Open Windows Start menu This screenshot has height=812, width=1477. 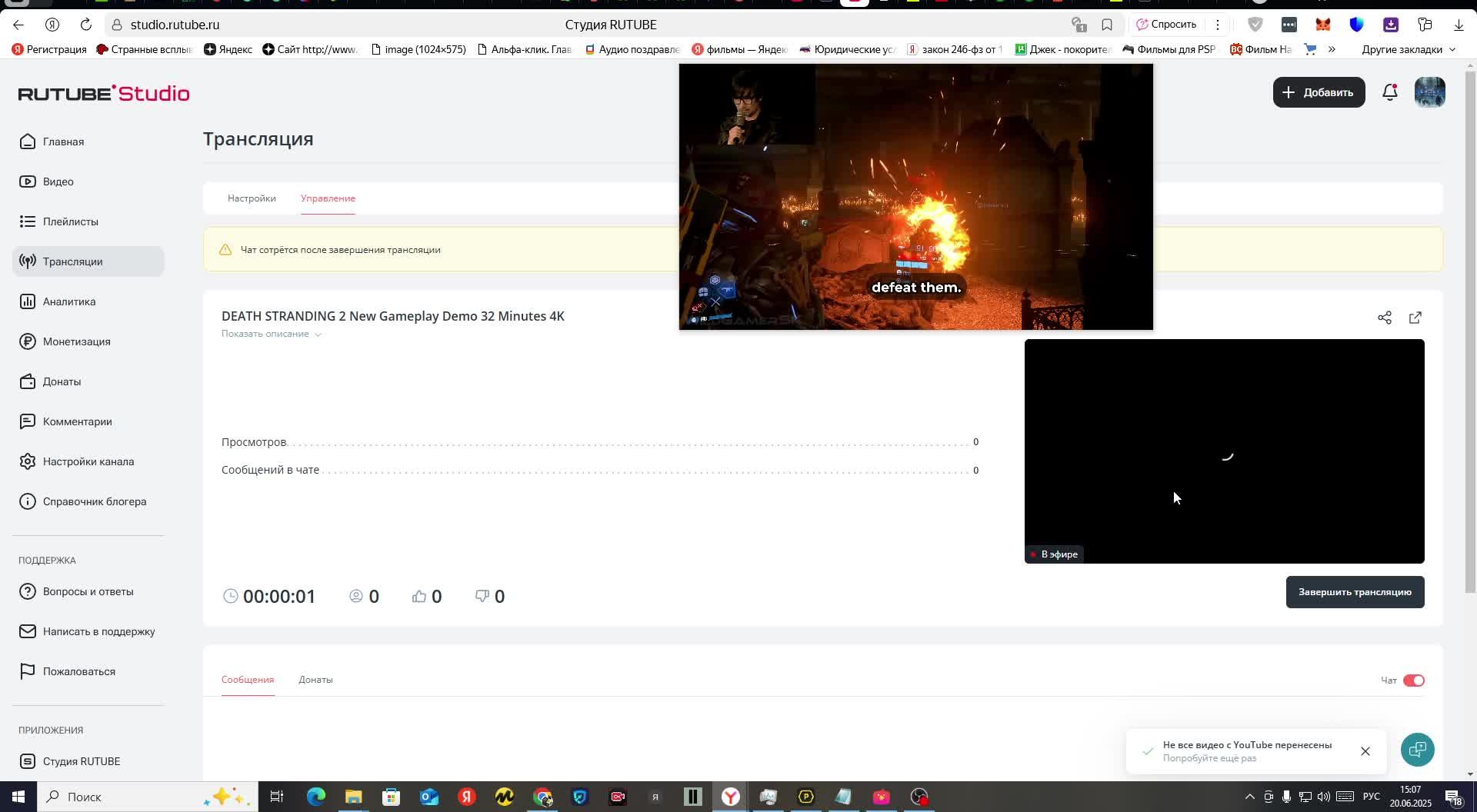pyautogui.click(x=18, y=797)
